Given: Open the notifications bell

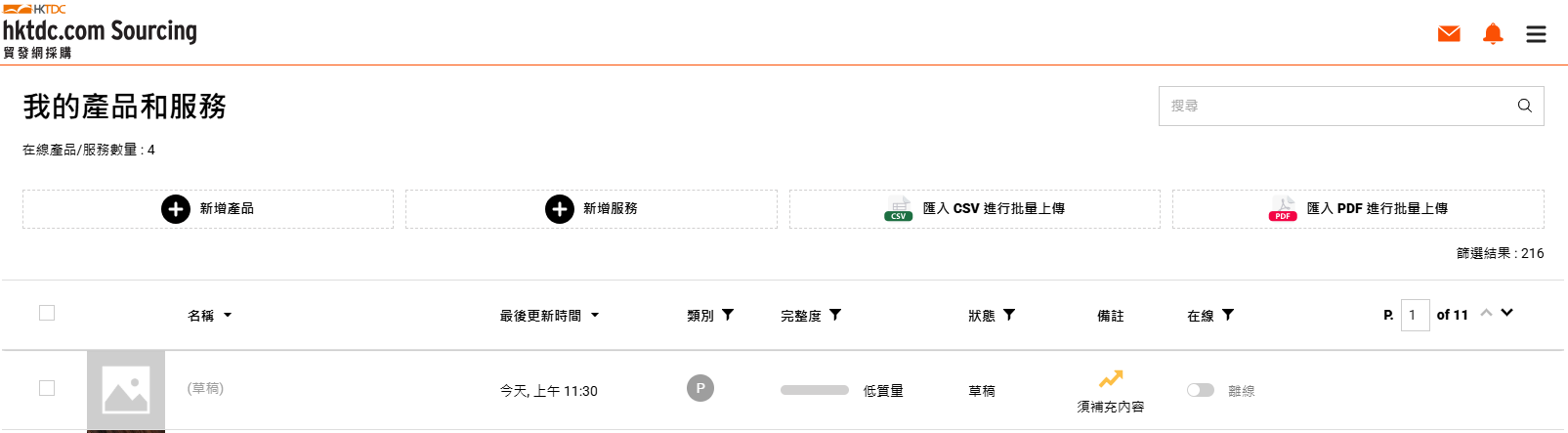Looking at the screenshot, I should point(1493,34).
